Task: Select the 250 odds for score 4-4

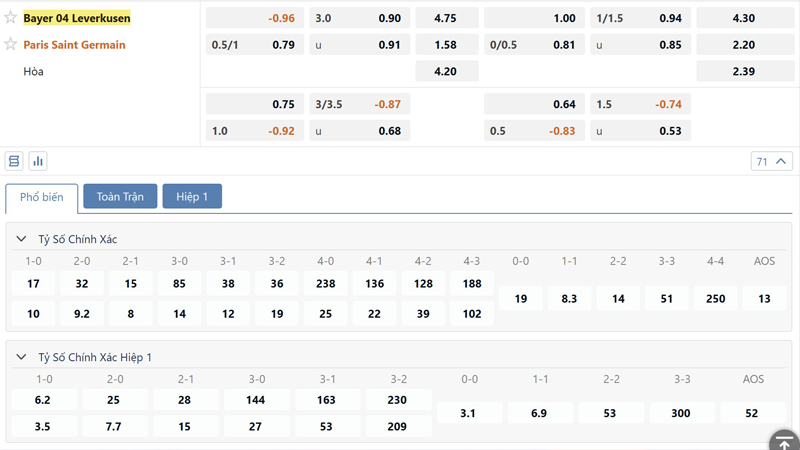Action: [715, 298]
